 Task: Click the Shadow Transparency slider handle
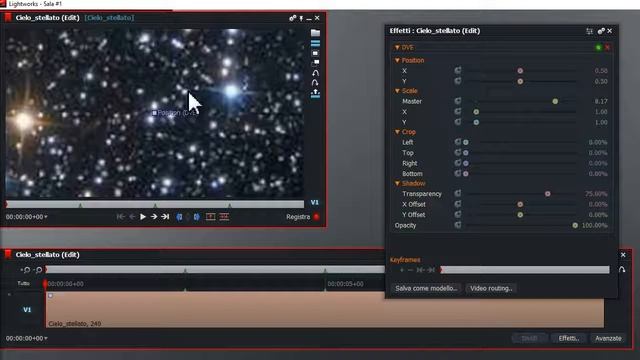(x=548, y=194)
